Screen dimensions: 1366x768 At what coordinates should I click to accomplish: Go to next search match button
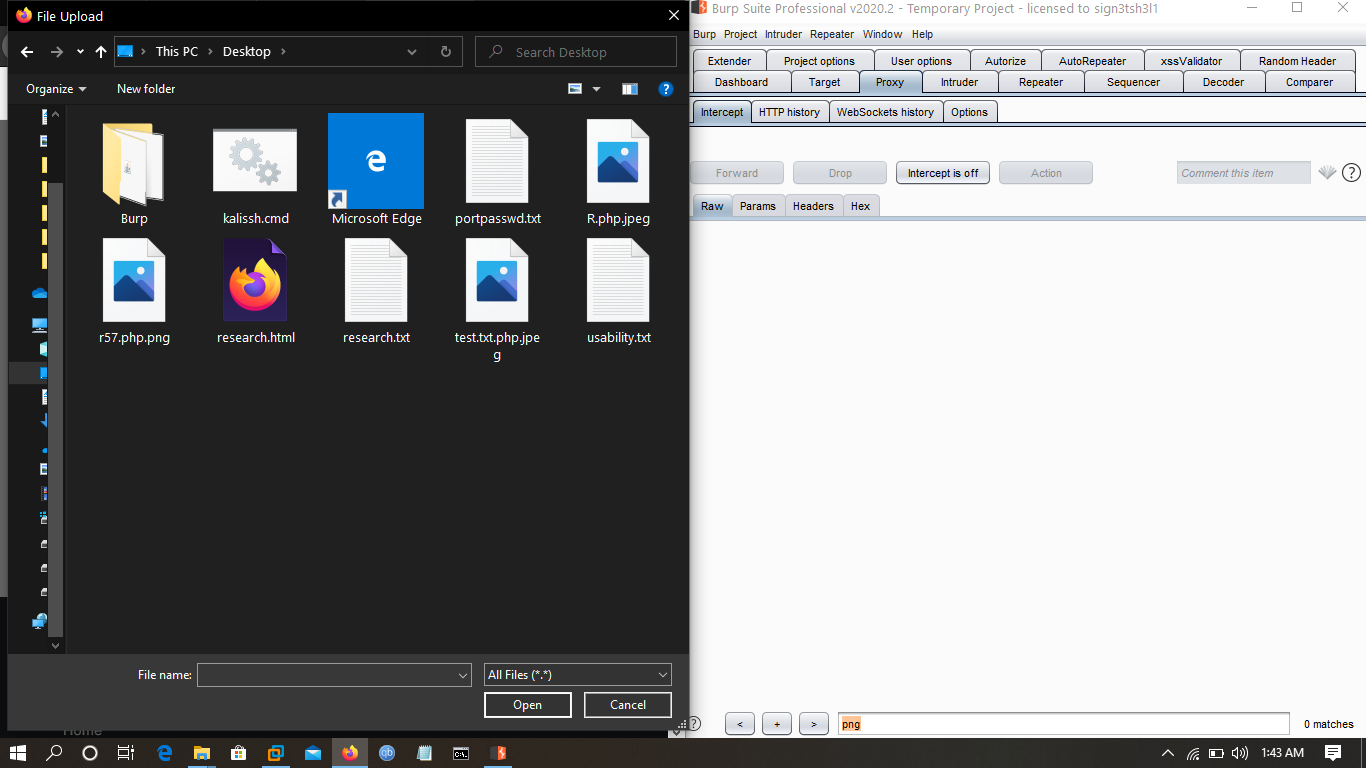(814, 724)
